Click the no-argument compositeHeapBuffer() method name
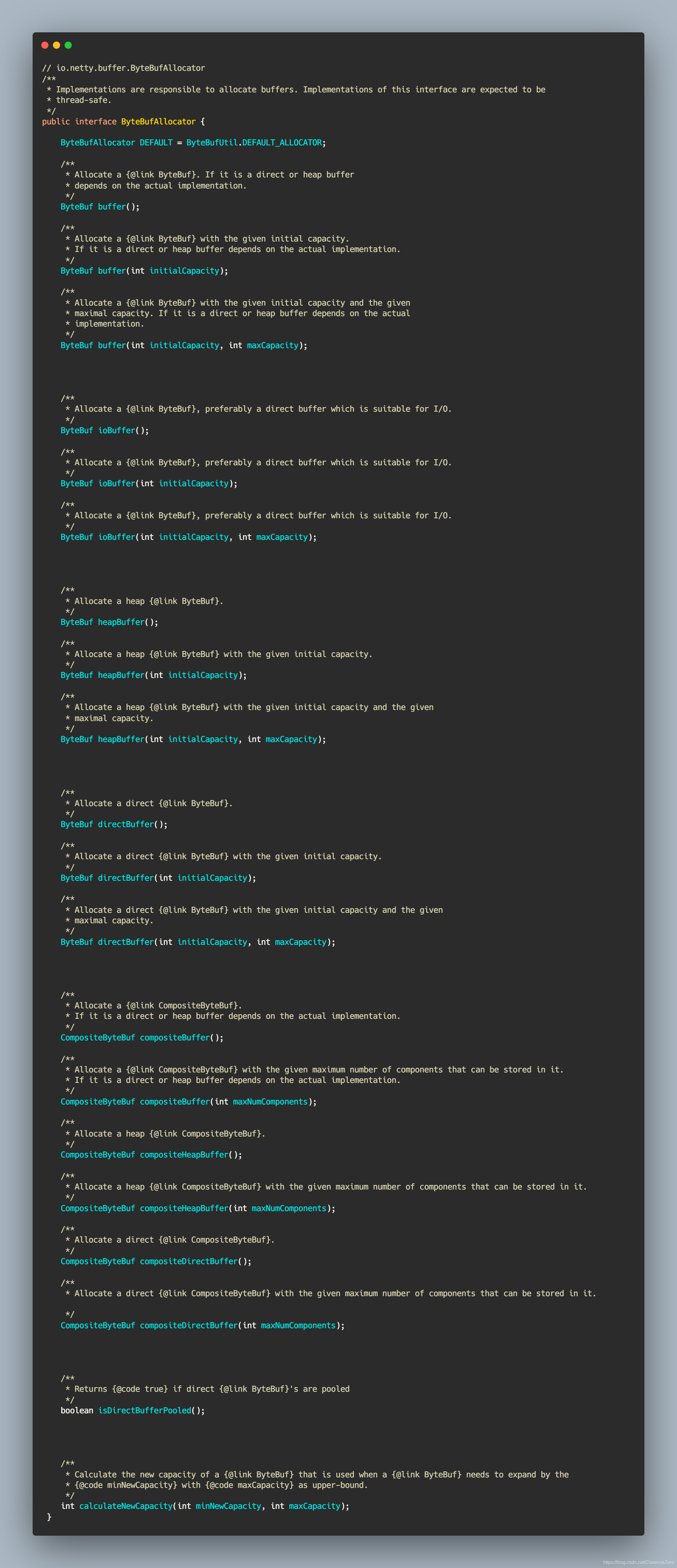This screenshot has width=677, height=1568. click(184, 1155)
